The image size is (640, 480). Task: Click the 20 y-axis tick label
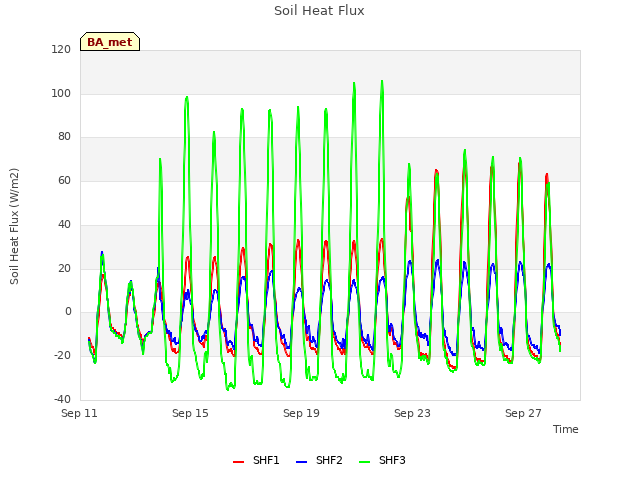[x=64, y=268]
